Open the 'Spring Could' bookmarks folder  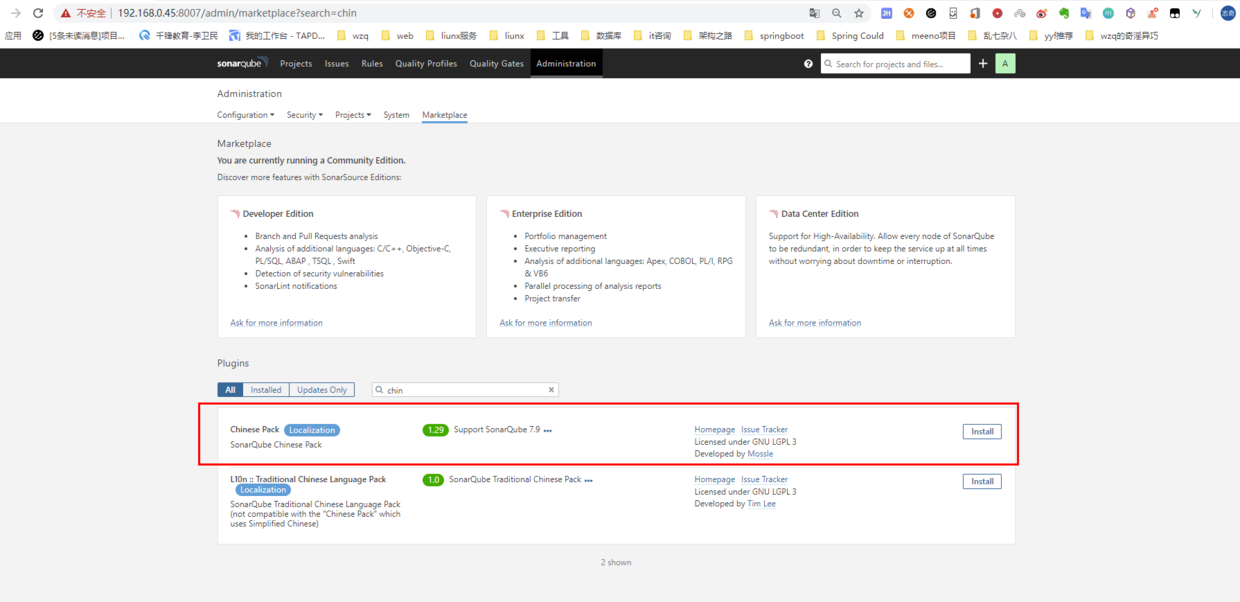pyautogui.click(x=850, y=36)
